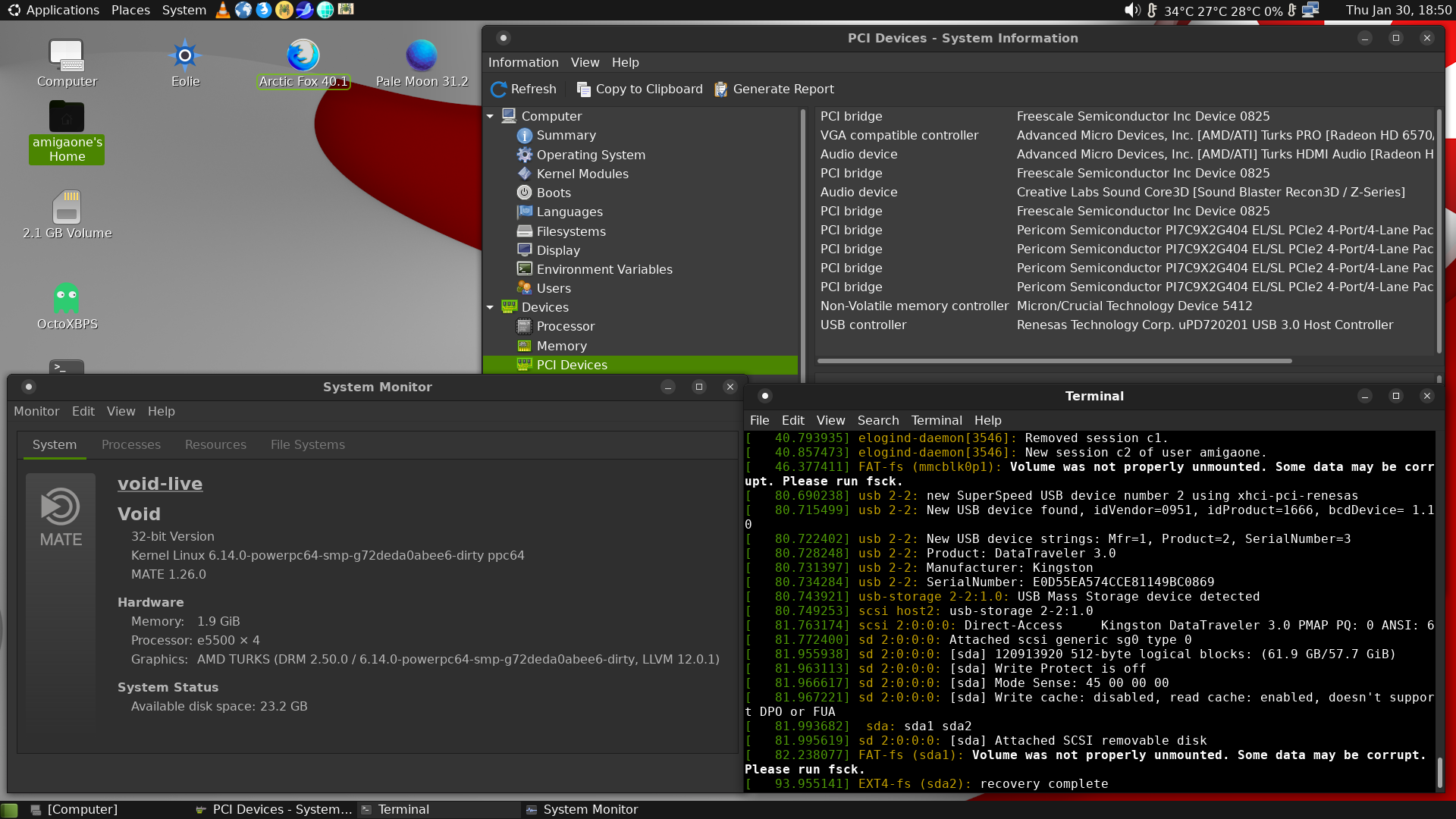Open the blue bird launcher in top panel

(x=305, y=10)
